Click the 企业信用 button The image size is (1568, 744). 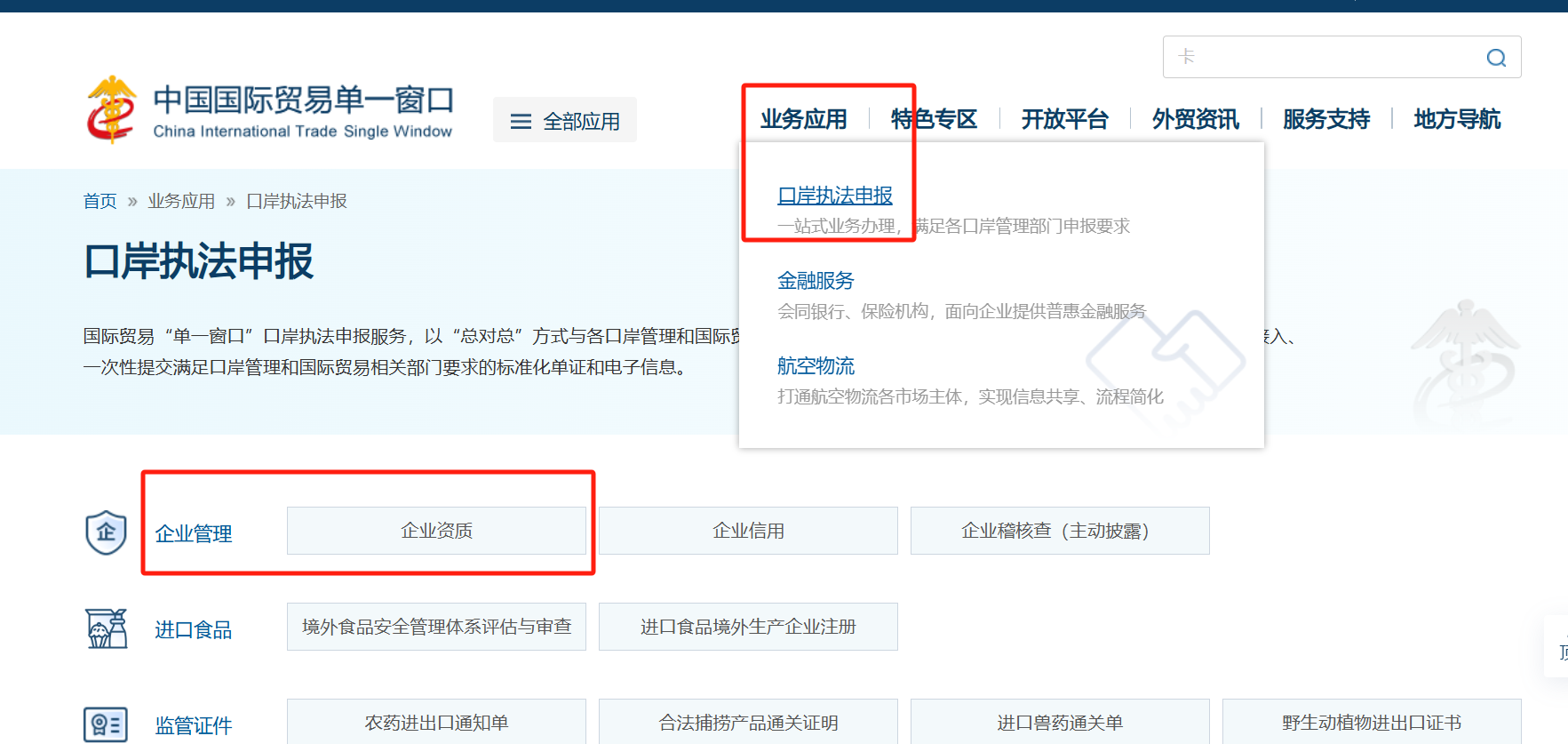coord(748,531)
